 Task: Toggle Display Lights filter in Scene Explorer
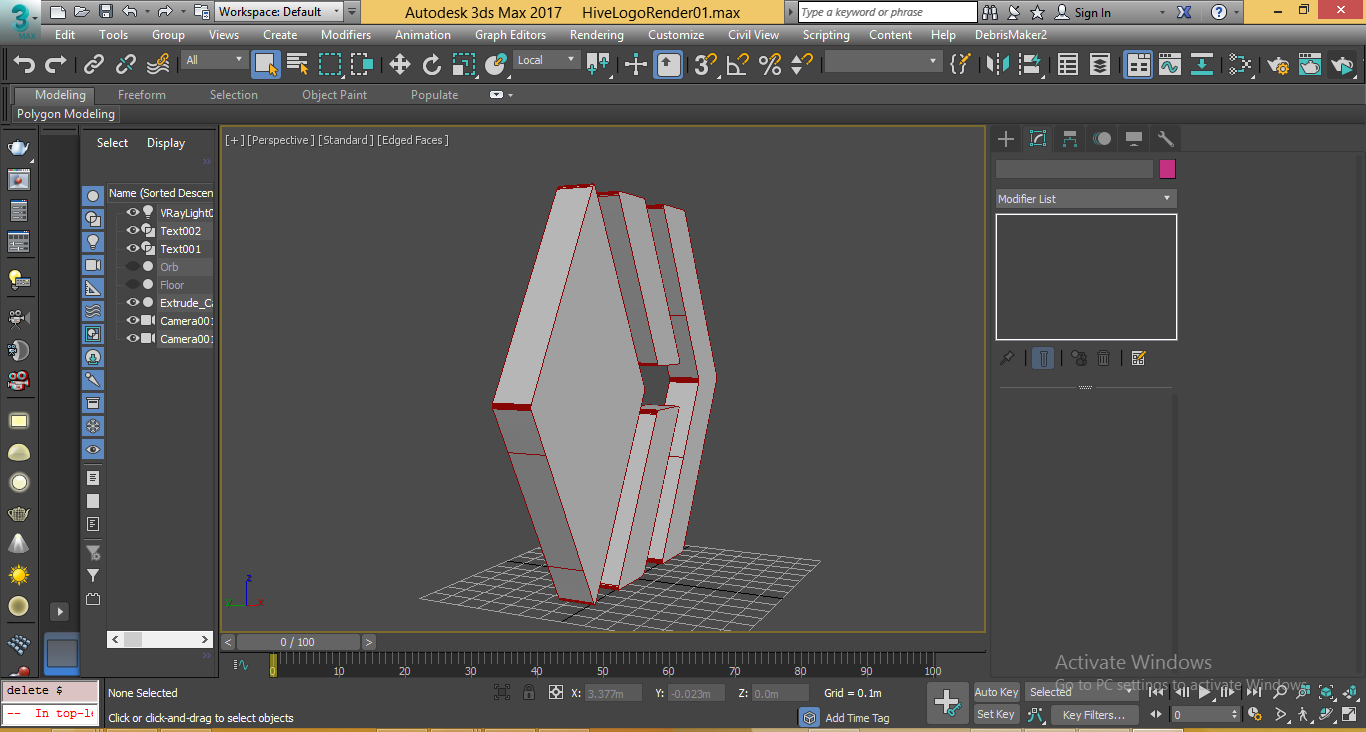pos(93,242)
